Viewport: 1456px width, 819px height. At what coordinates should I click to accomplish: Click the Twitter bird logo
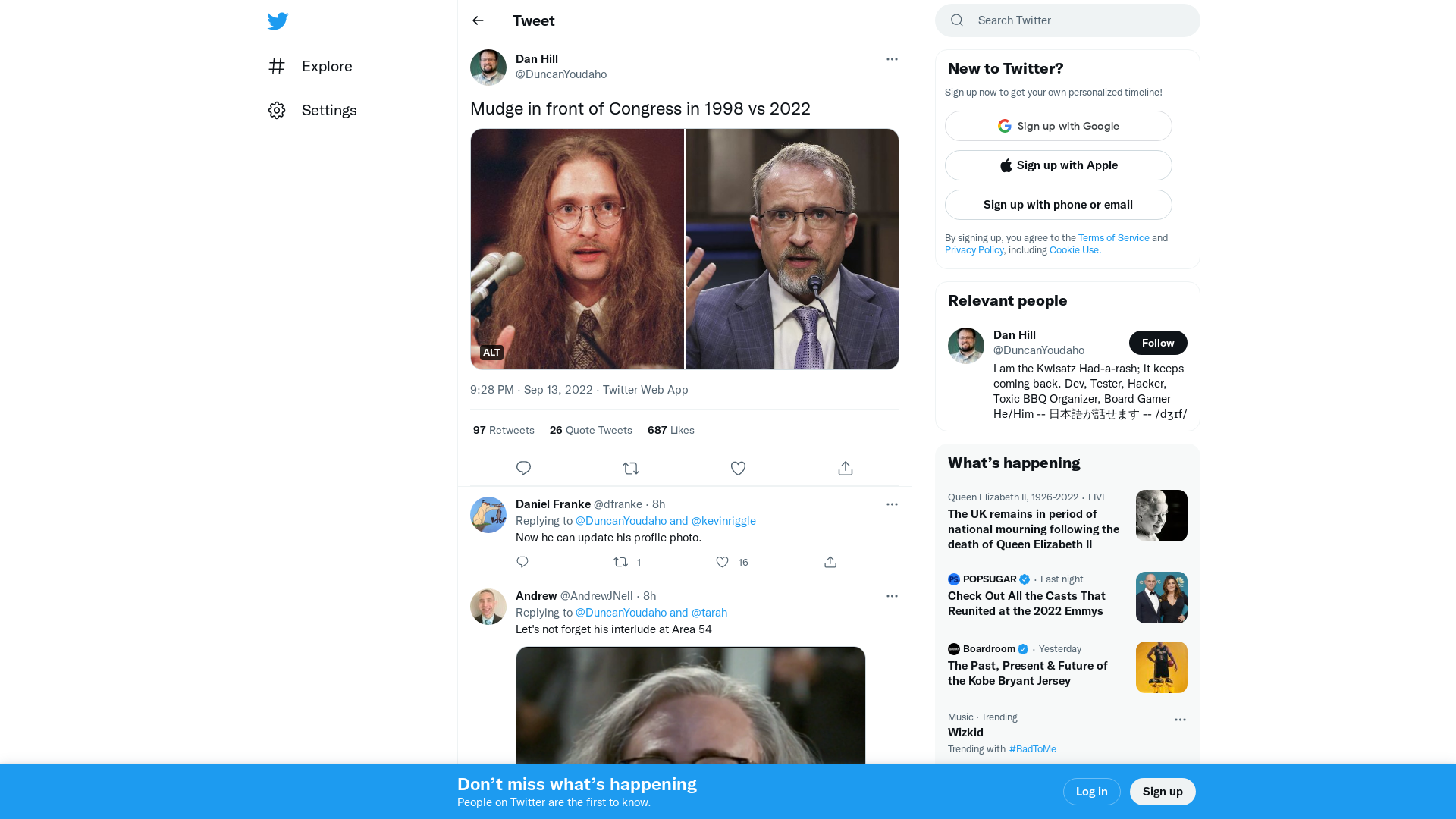(x=278, y=21)
